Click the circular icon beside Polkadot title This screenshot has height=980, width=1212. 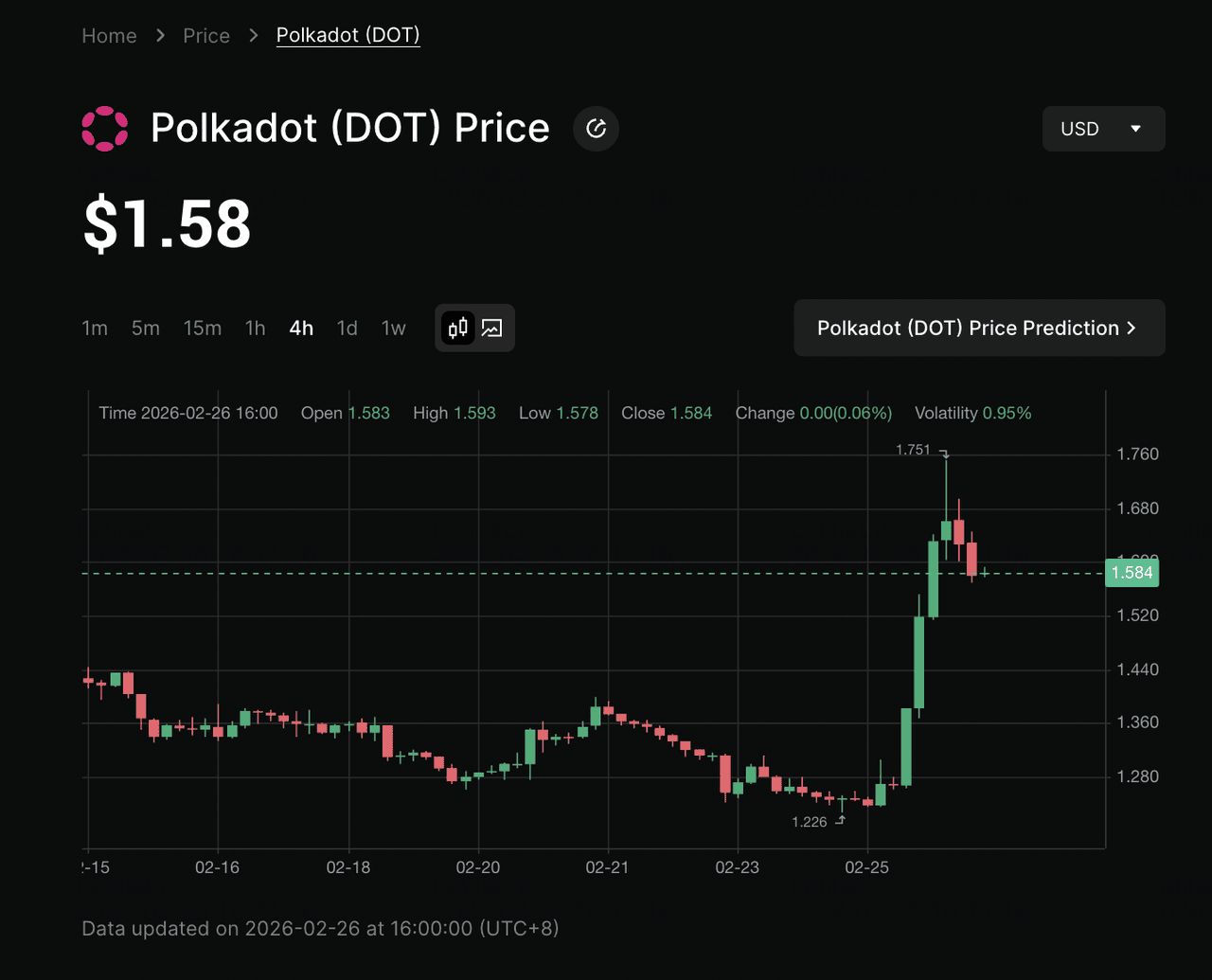(597, 129)
